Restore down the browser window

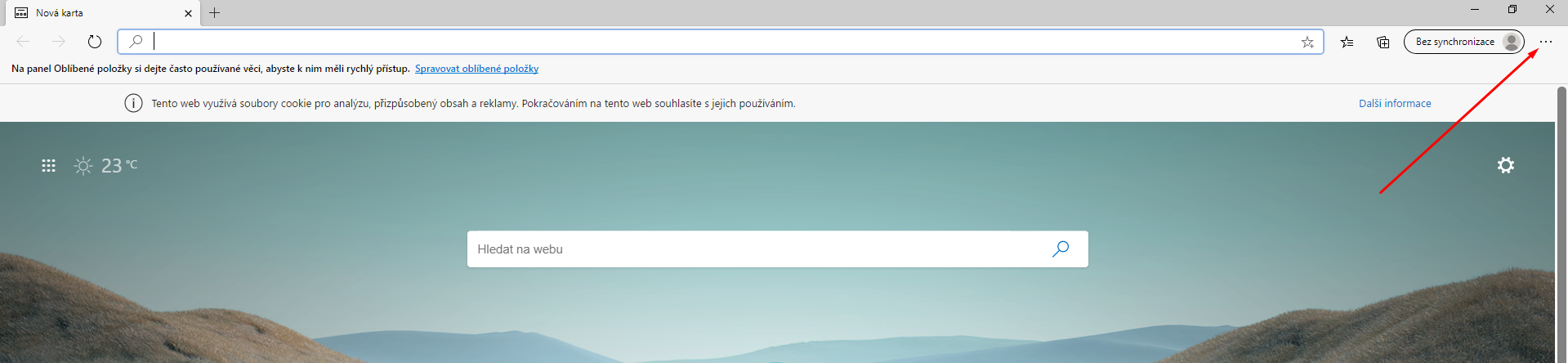click(1512, 10)
